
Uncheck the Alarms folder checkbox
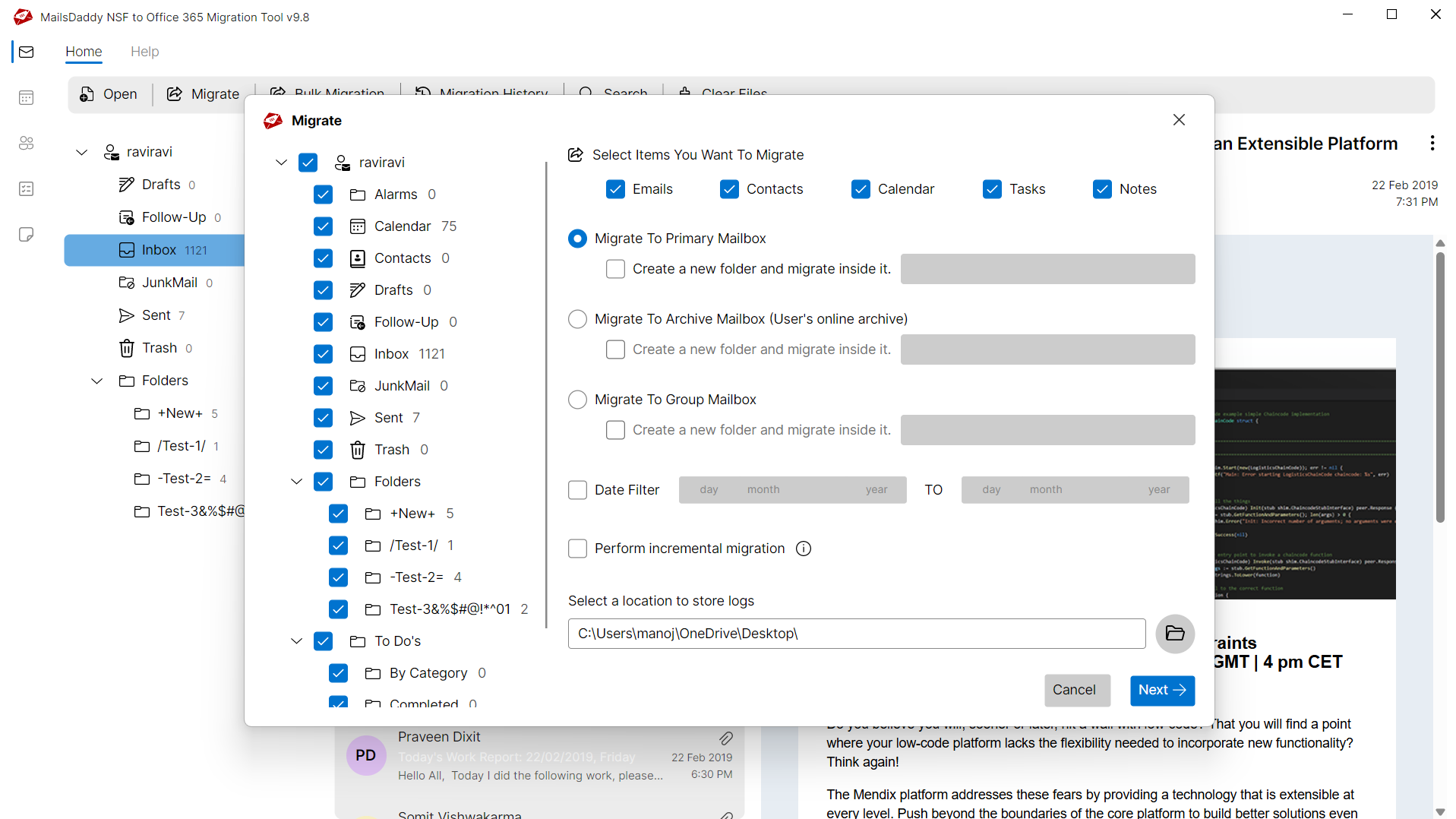point(323,194)
